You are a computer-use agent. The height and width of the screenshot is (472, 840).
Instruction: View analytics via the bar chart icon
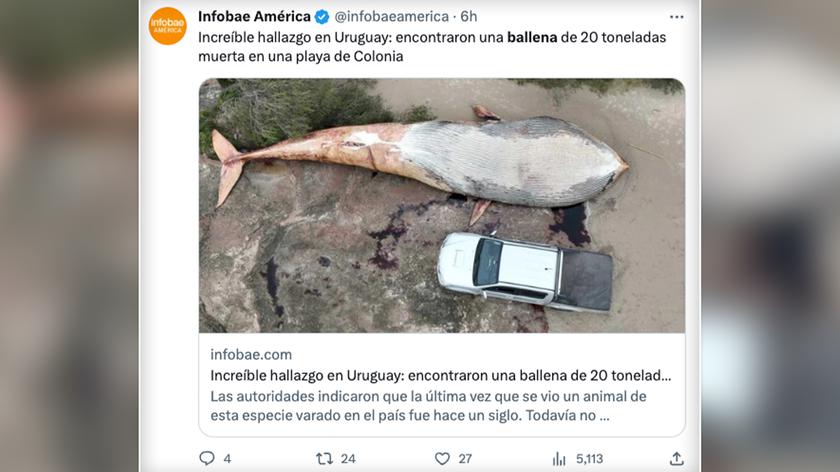(x=559, y=459)
